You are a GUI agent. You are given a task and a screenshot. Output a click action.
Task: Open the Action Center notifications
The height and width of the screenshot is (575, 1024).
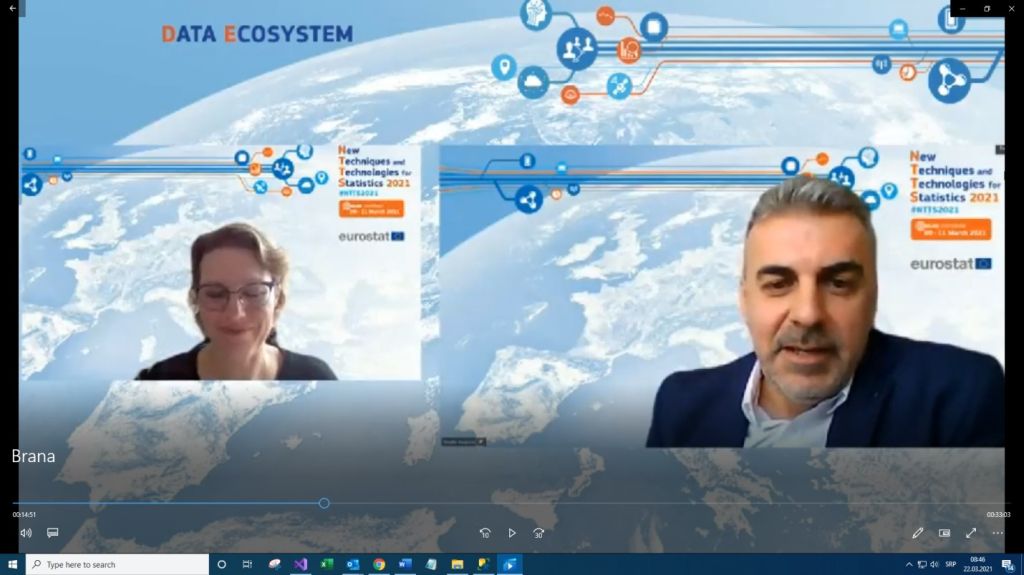1008,565
